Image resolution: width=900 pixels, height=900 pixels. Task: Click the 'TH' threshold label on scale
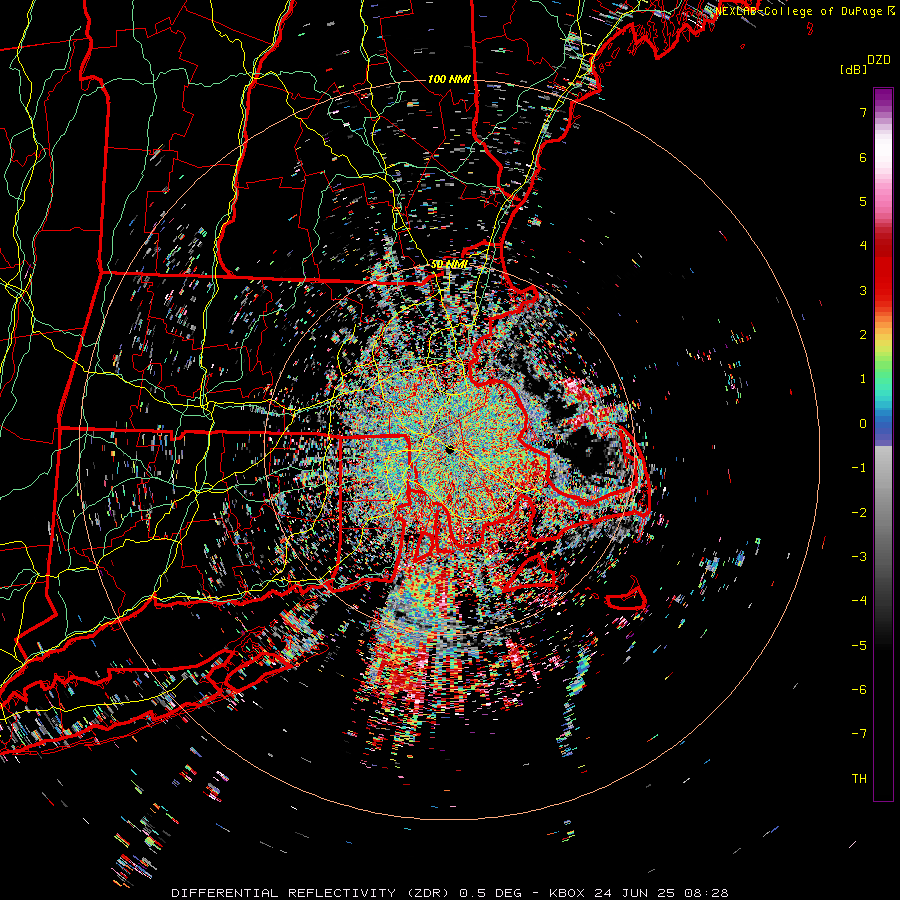pyautogui.click(x=859, y=779)
